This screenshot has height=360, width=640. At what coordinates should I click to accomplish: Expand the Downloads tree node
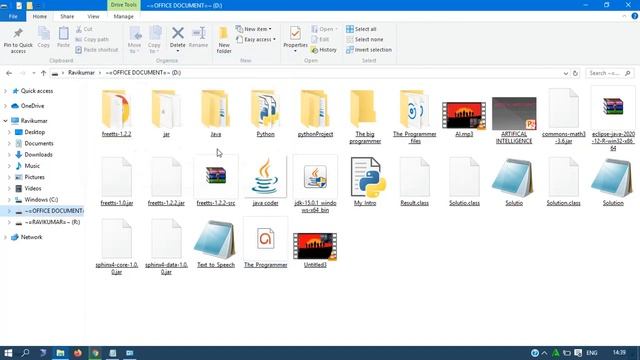[x=9, y=155]
